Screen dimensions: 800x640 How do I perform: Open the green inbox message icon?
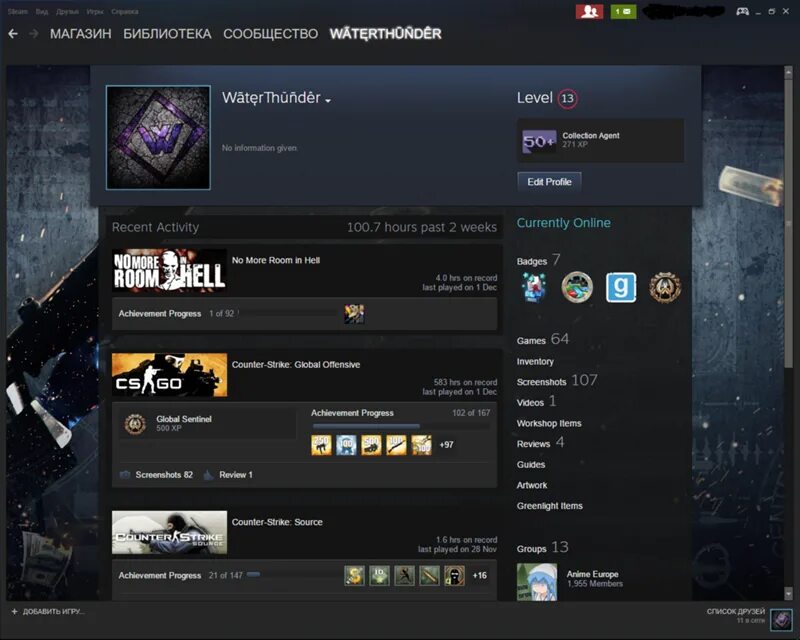tap(623, 11)
